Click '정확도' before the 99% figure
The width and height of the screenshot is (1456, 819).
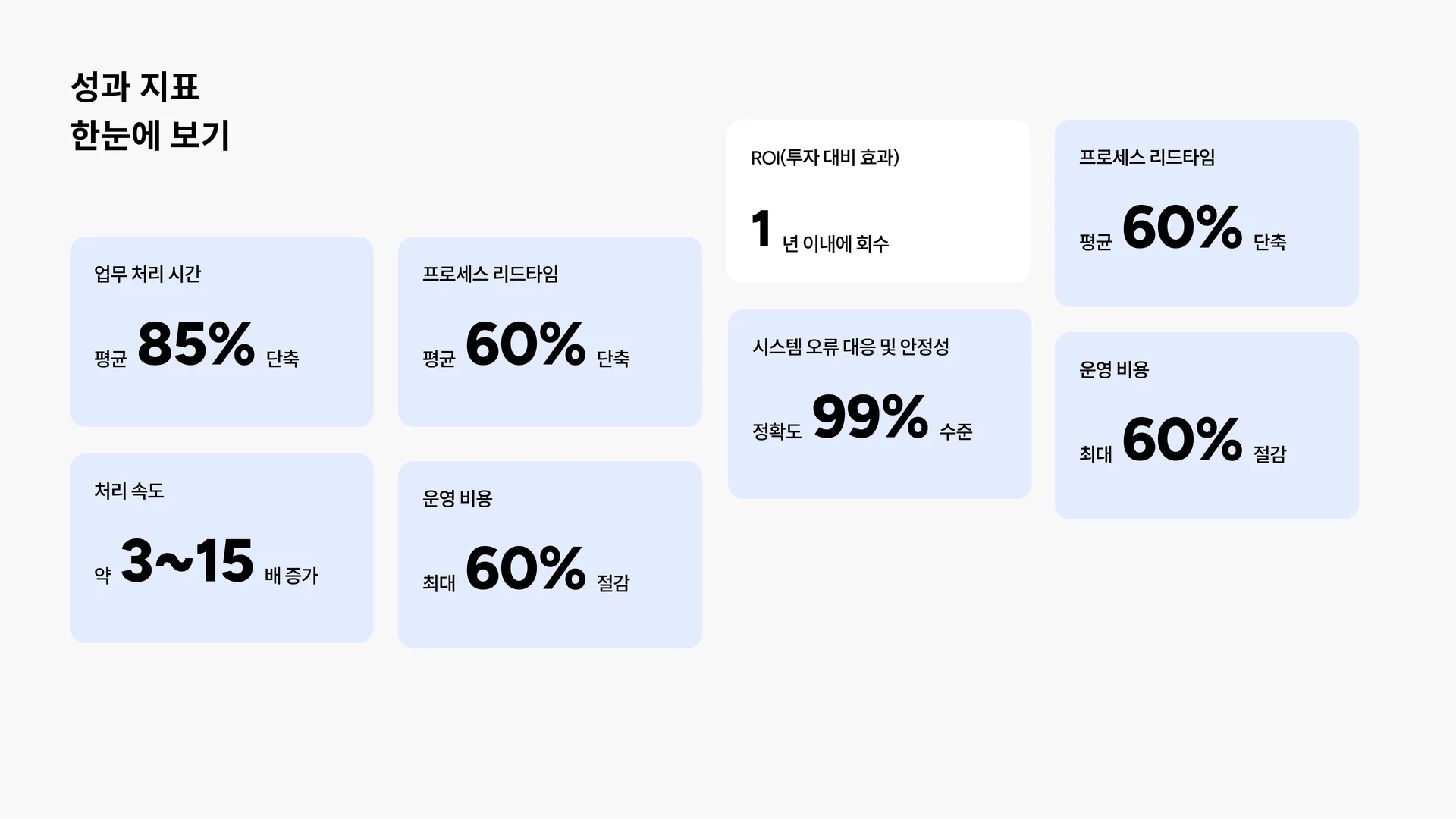point(777,431)
